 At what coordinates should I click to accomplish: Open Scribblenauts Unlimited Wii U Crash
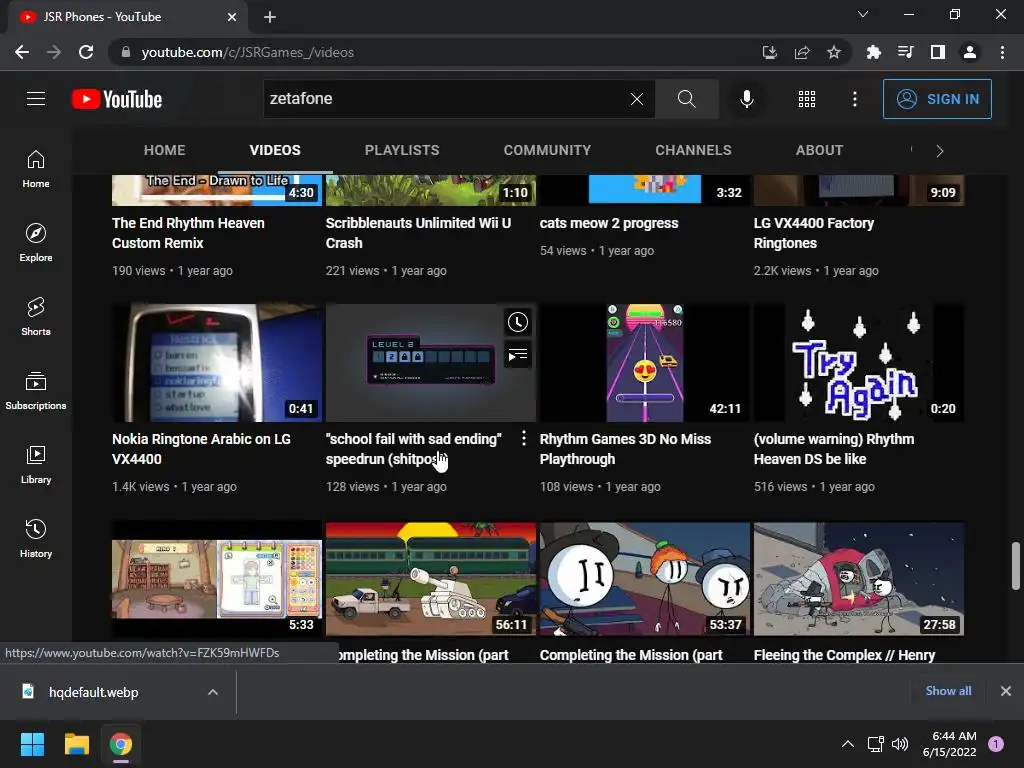click(x=418, y=232)
